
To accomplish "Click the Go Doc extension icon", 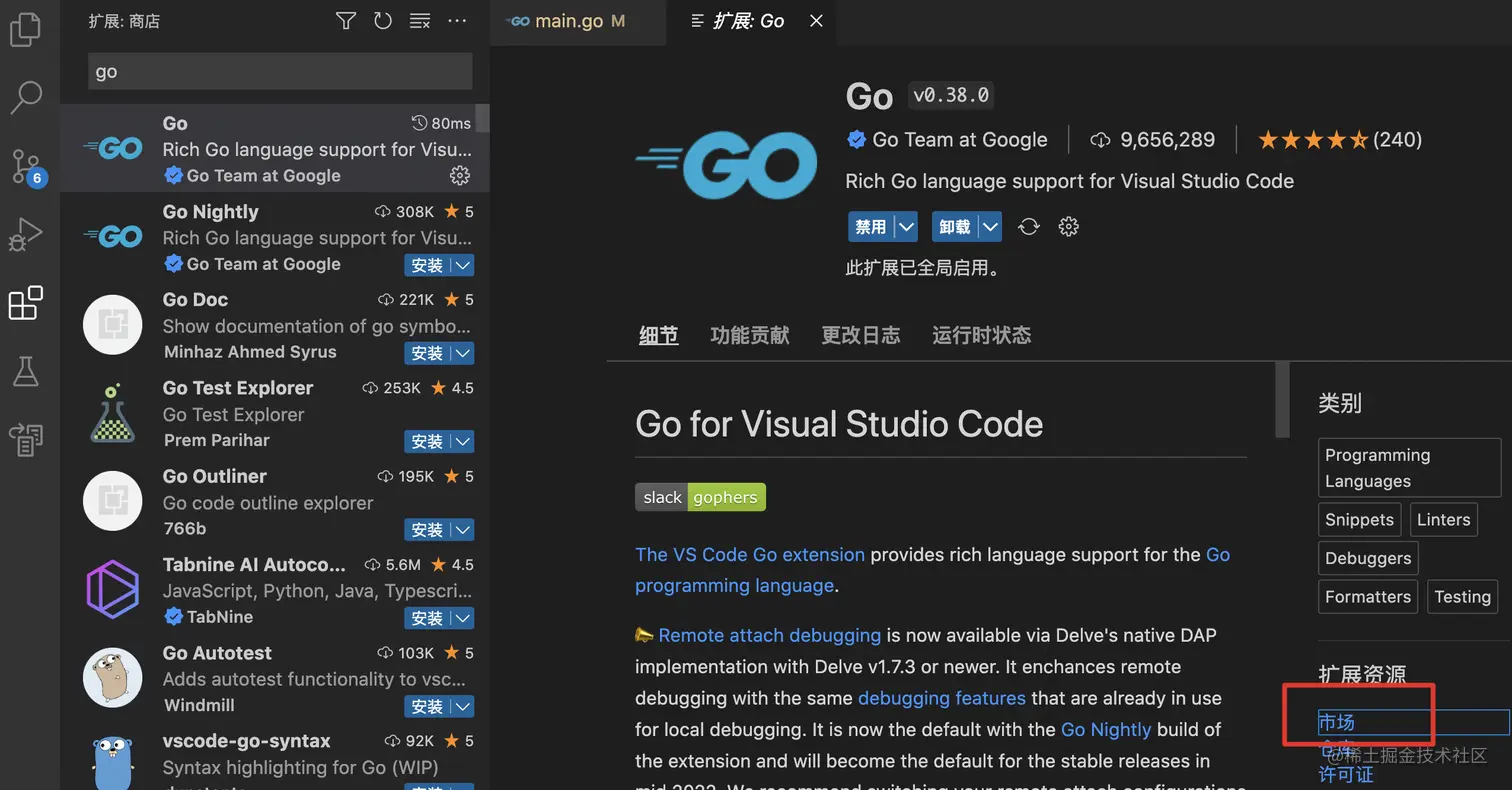I will [113, 324].
